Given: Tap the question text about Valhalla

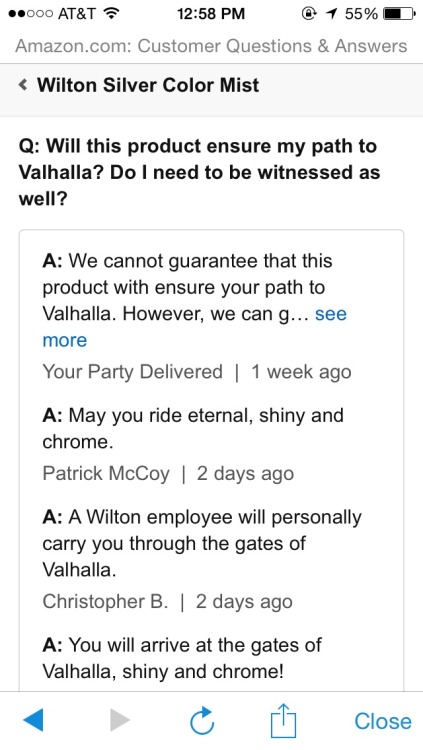Looking at the screenshot, I should (199, 172).
